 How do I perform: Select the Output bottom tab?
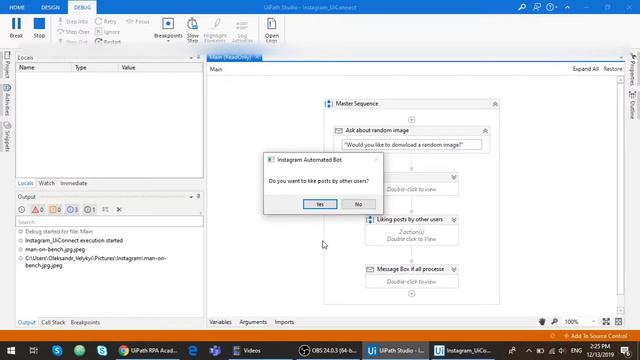point(27,322)
